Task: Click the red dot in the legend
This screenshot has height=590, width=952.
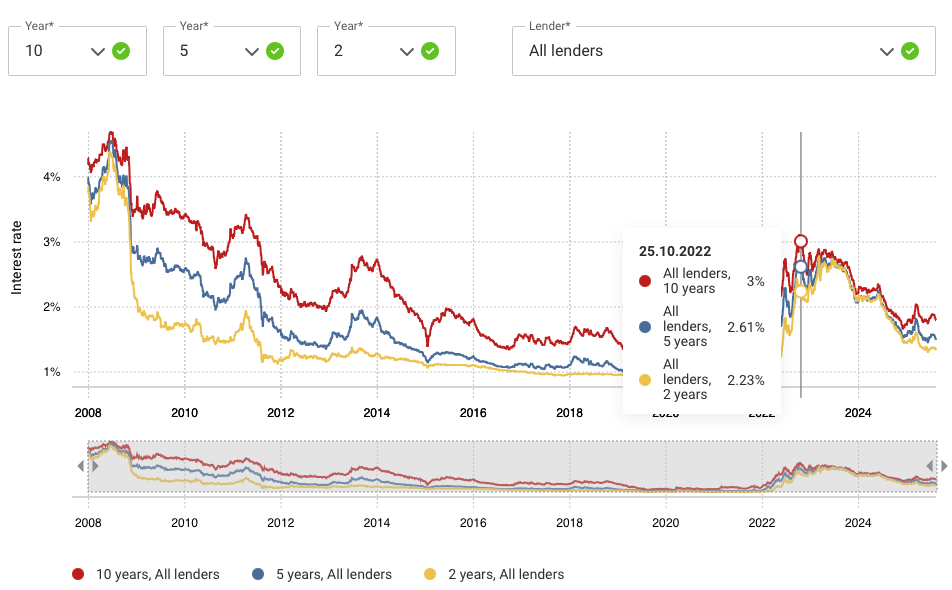Action: 78,574
